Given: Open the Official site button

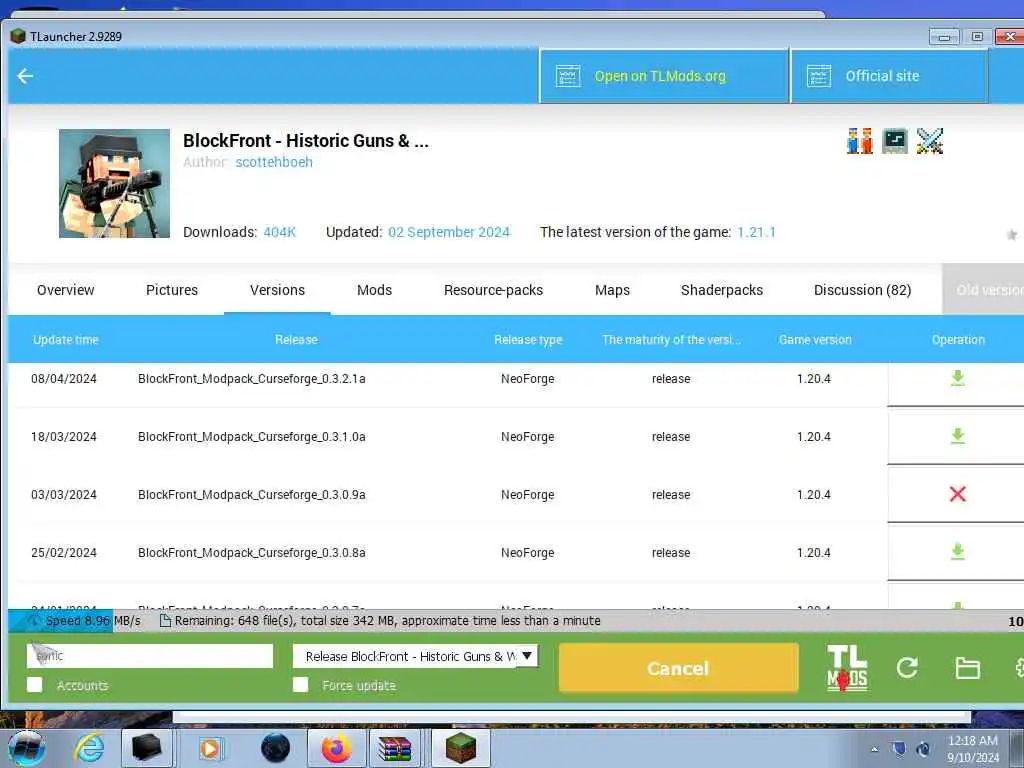Looking at the screenshot, I should [889, 76].
